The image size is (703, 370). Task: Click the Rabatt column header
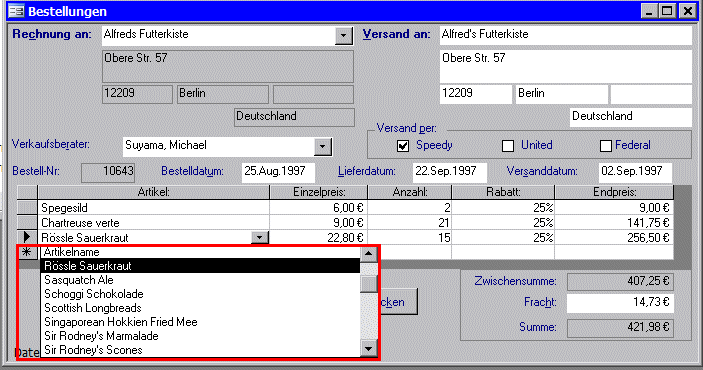pyautogui.click(x=503, y=192)
